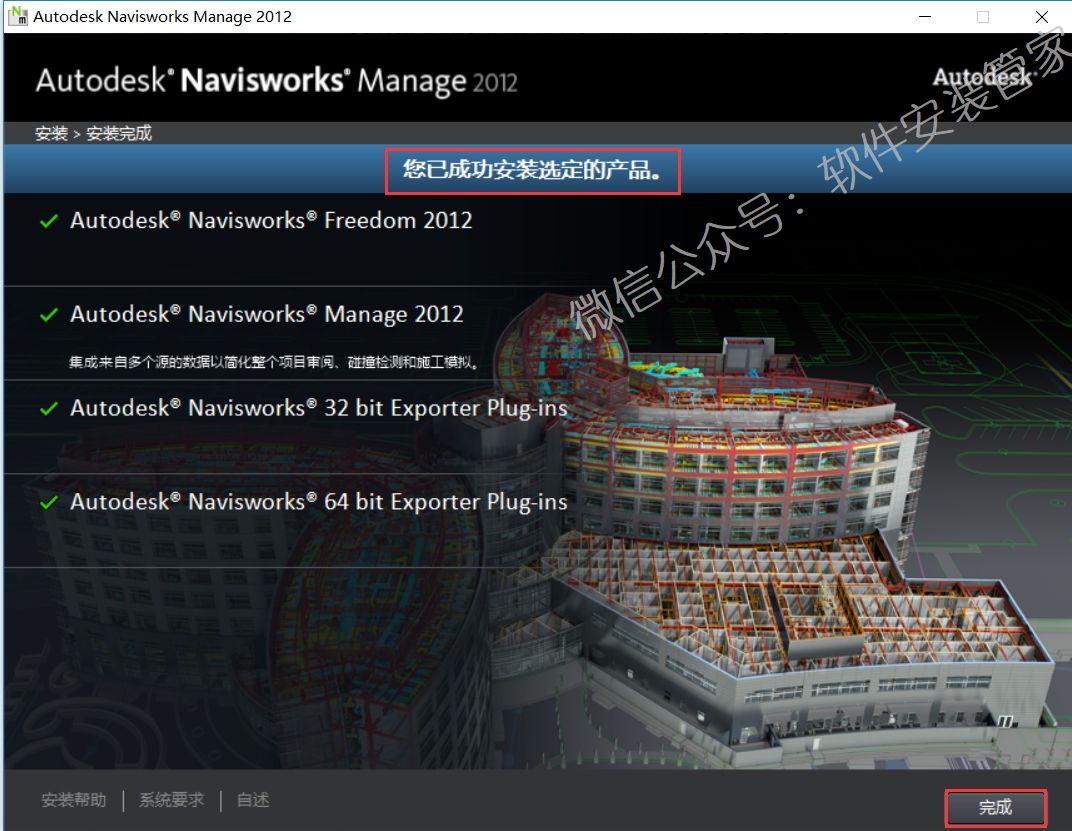Select the Navisworks Freedom 2012 product entry

(x=271, y=221)
